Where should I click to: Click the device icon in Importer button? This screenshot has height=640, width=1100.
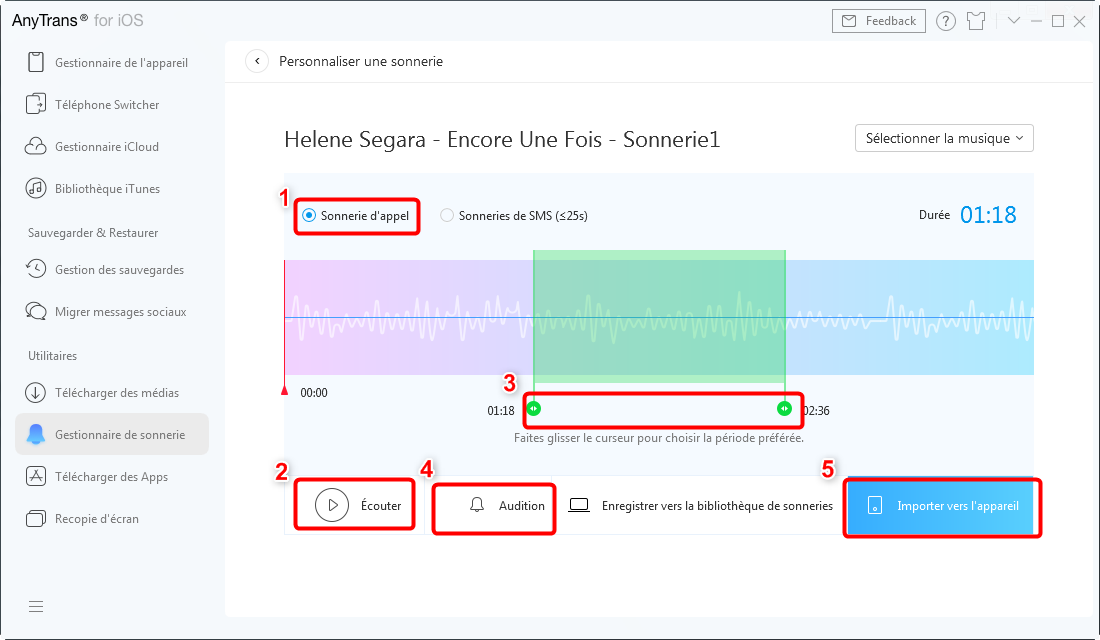[875, 505]
